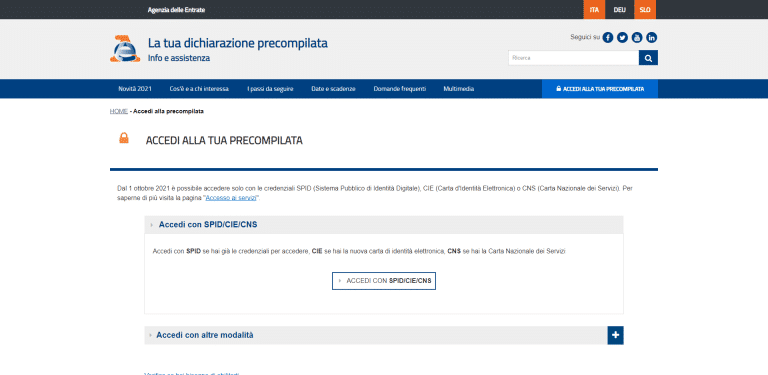The width and height of the screenshot is (768, 375).
Task: Open the Twitter social icon
Action: coord(623,37)
